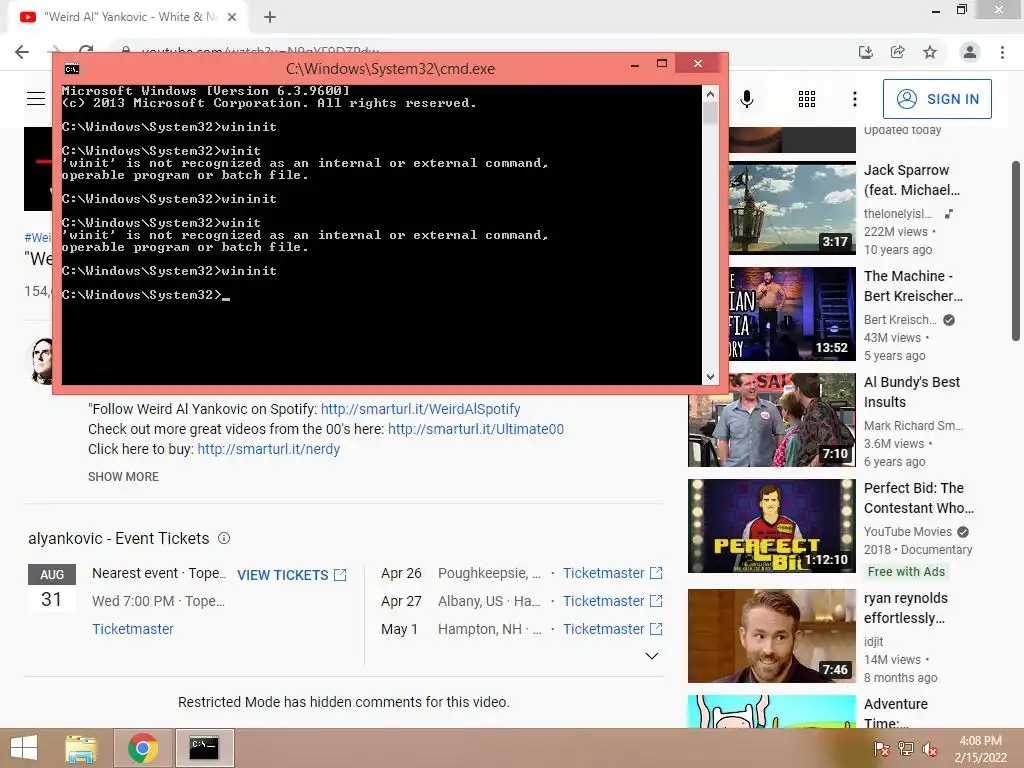This screenshot has width=1024, height=768.
Task: Open Perfect Bid documentary thumbnail
Action: [772, 526]
